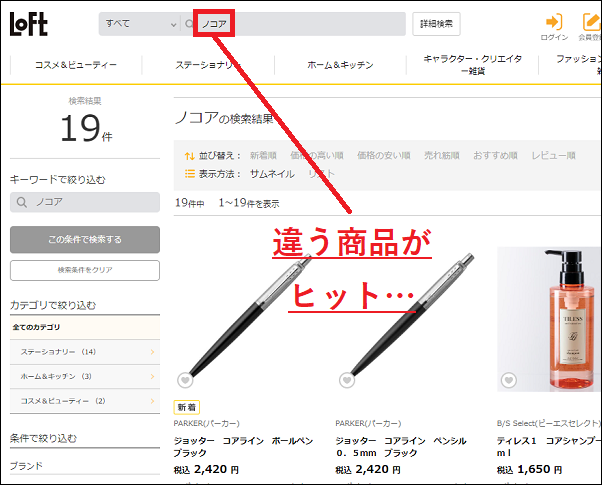Favorite the Parker ボールペン with its heart icon
This screenshot has height=485, width=602.
(x=184, y=380)
